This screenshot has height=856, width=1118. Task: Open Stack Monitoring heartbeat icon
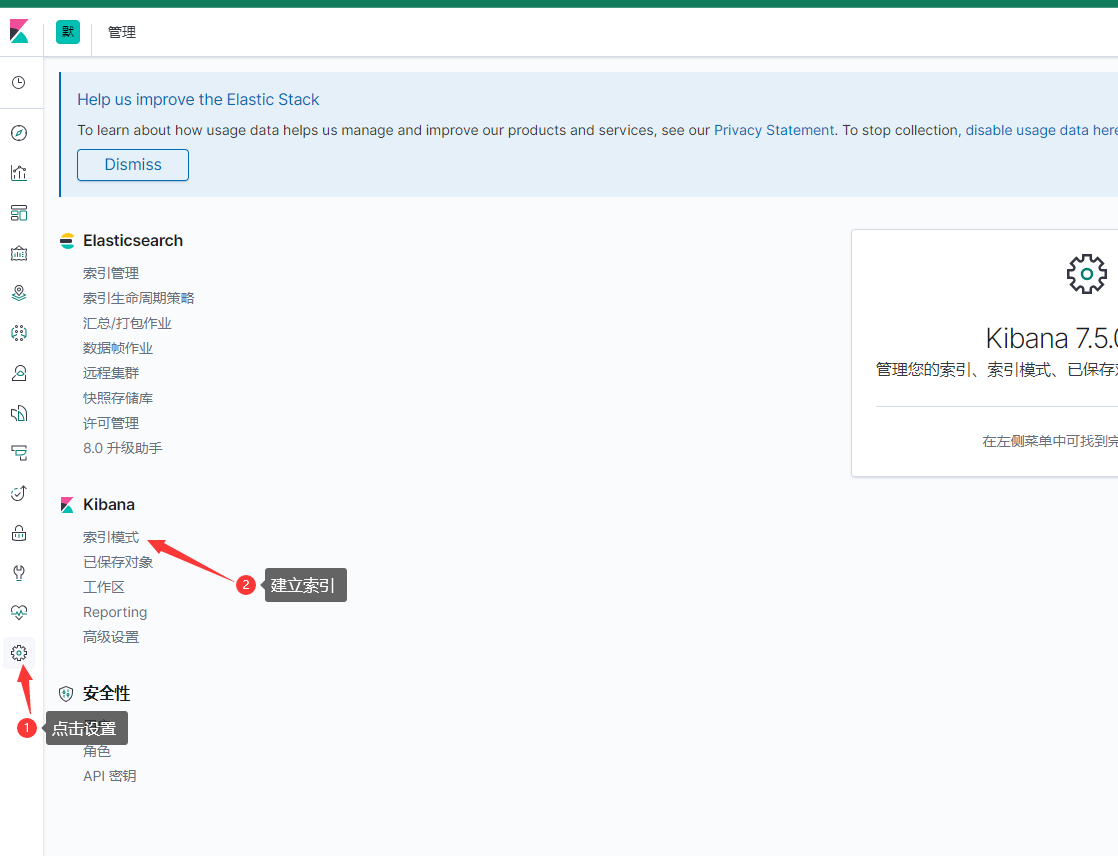point(19,613)
